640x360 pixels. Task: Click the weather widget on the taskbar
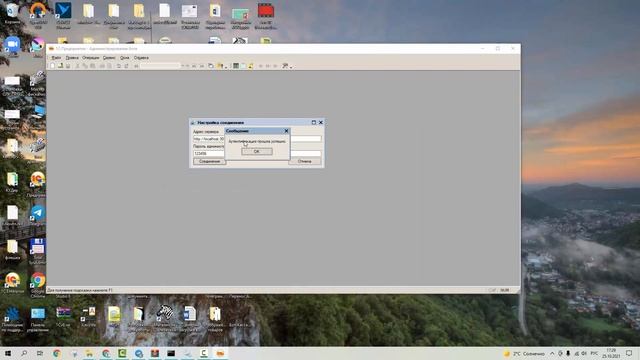click(x=524, y=353)
